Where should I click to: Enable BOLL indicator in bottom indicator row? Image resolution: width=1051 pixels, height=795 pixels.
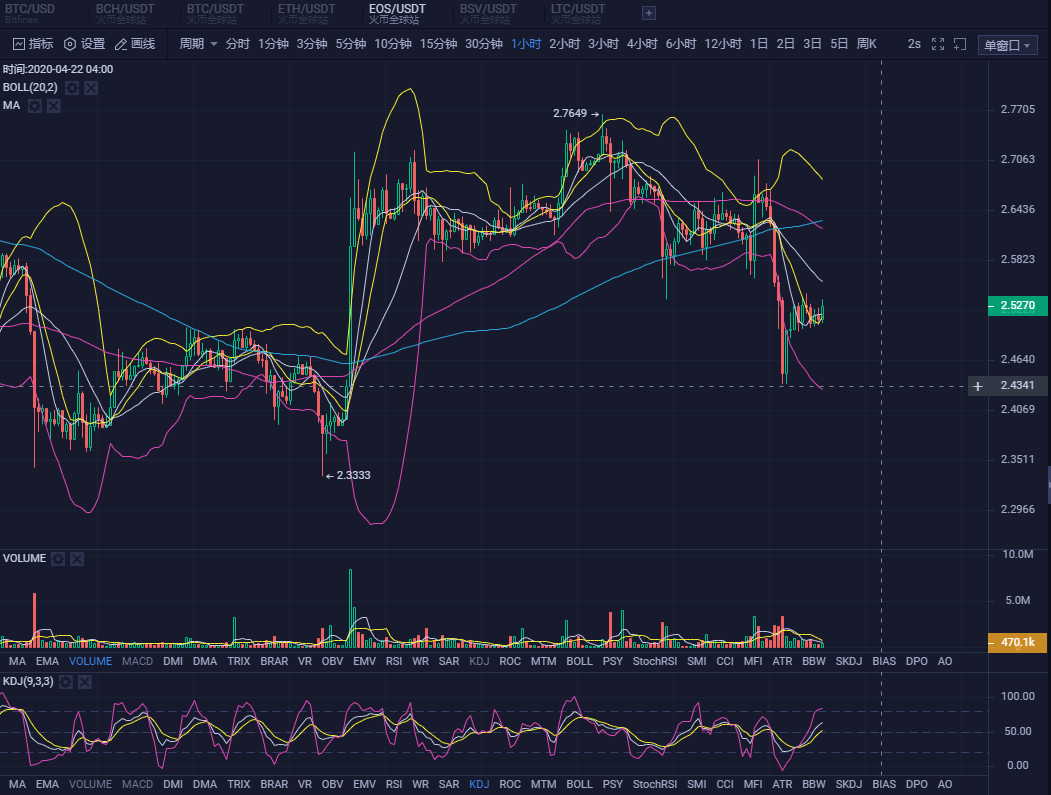tap(579, 784)
